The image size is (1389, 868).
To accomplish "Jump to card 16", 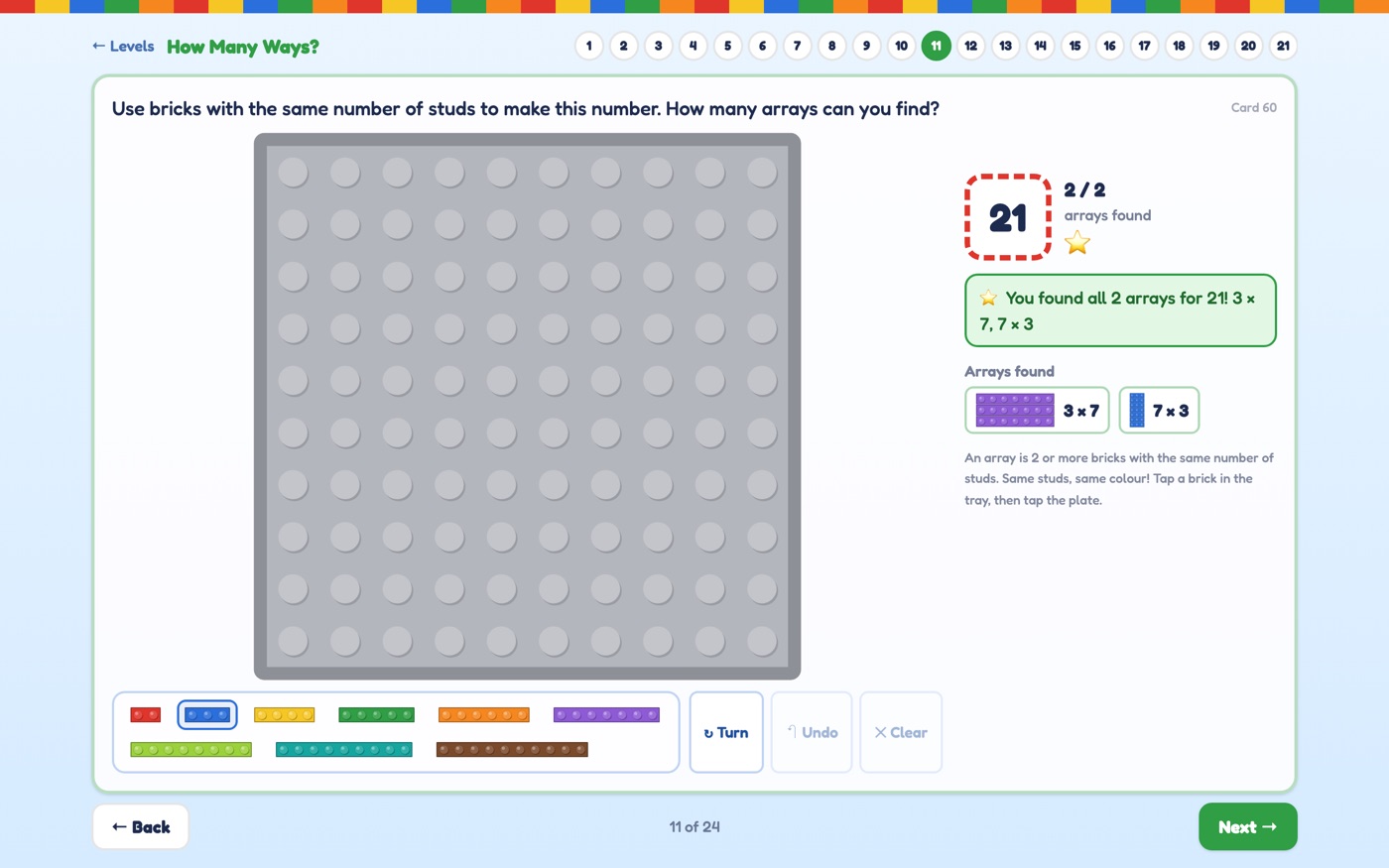I will [1110, 46].
